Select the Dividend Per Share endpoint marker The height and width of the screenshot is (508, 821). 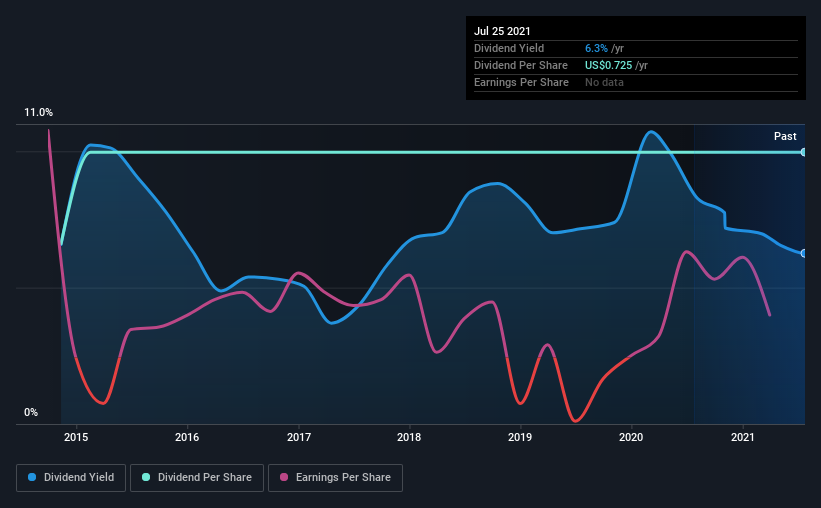[x=803, y=152]
